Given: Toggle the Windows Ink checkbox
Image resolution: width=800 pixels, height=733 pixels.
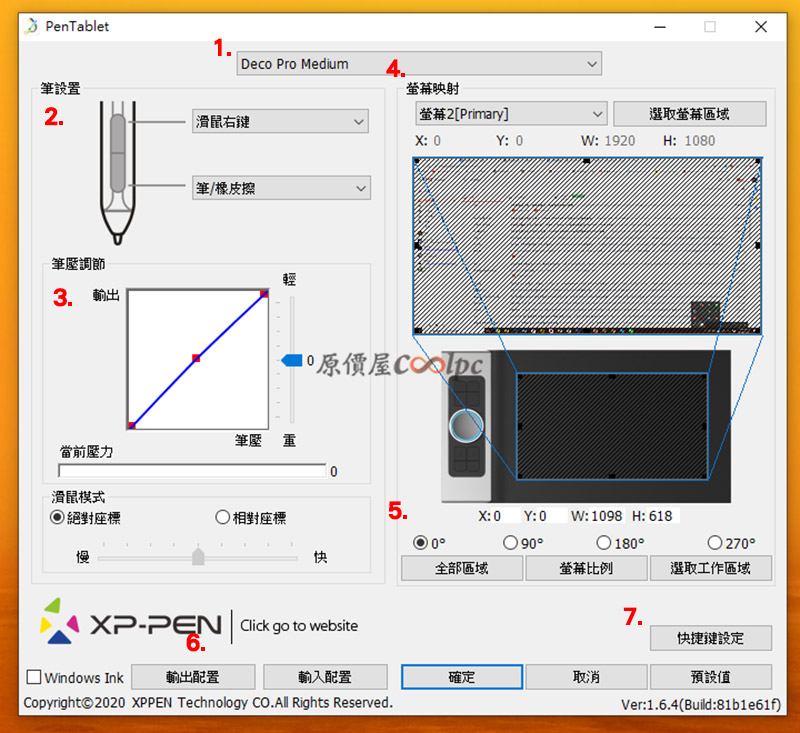Looking at the screenshot, I should click(34, 677).
